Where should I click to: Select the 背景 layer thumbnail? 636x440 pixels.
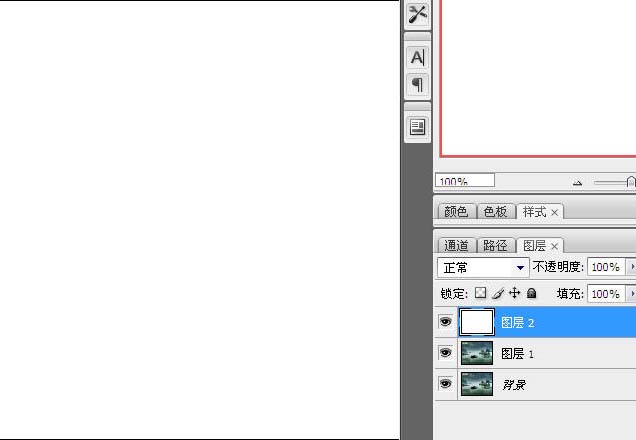(477, 384)
